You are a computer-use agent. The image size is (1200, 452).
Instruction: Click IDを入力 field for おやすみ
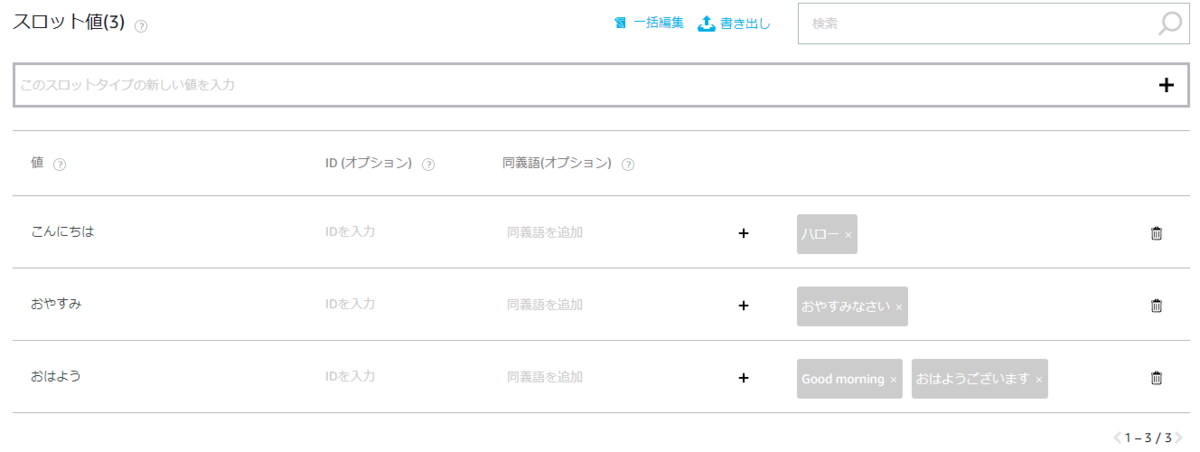click(x=350, y=304)
